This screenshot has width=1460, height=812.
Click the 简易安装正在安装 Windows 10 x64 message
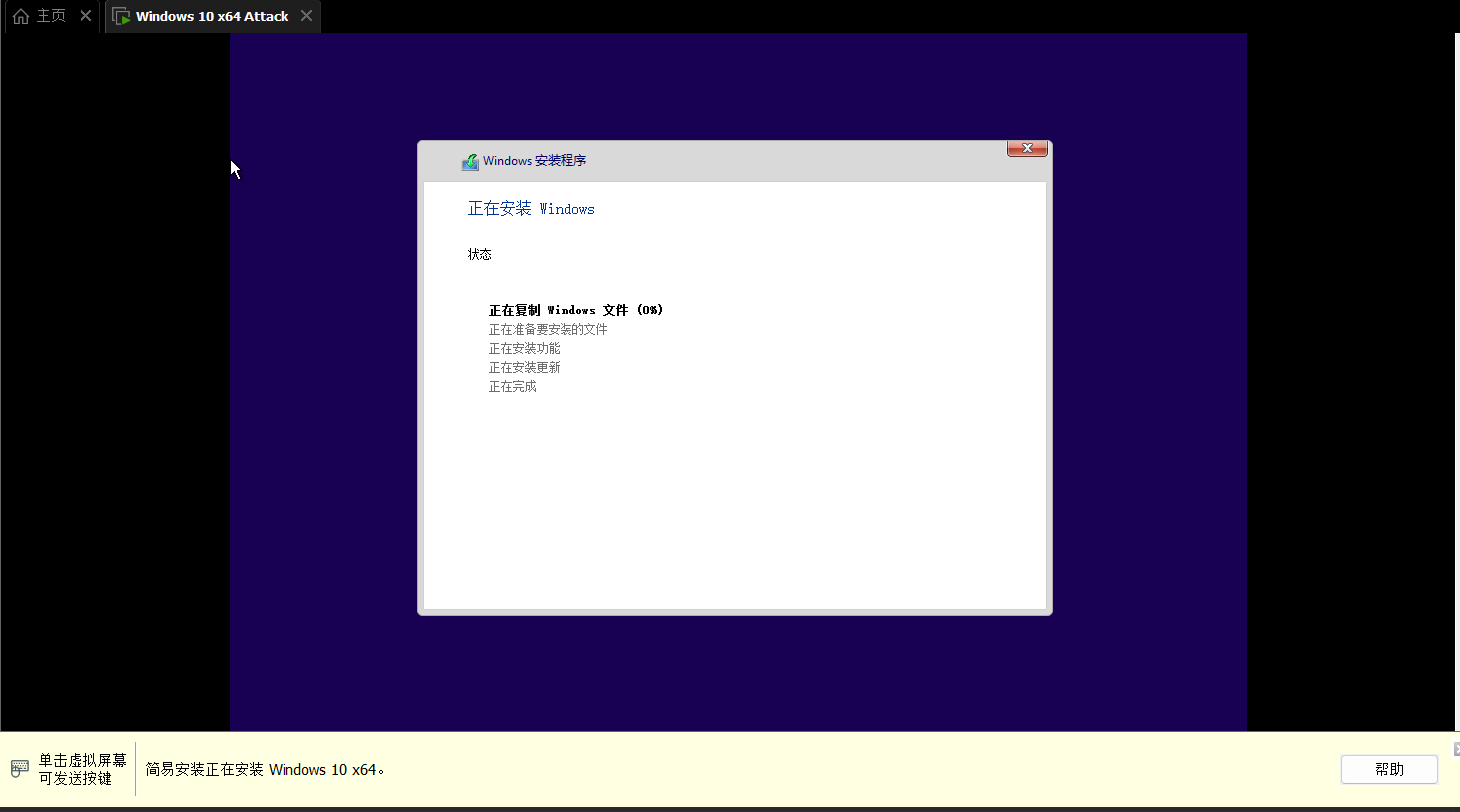click(264, 769)
